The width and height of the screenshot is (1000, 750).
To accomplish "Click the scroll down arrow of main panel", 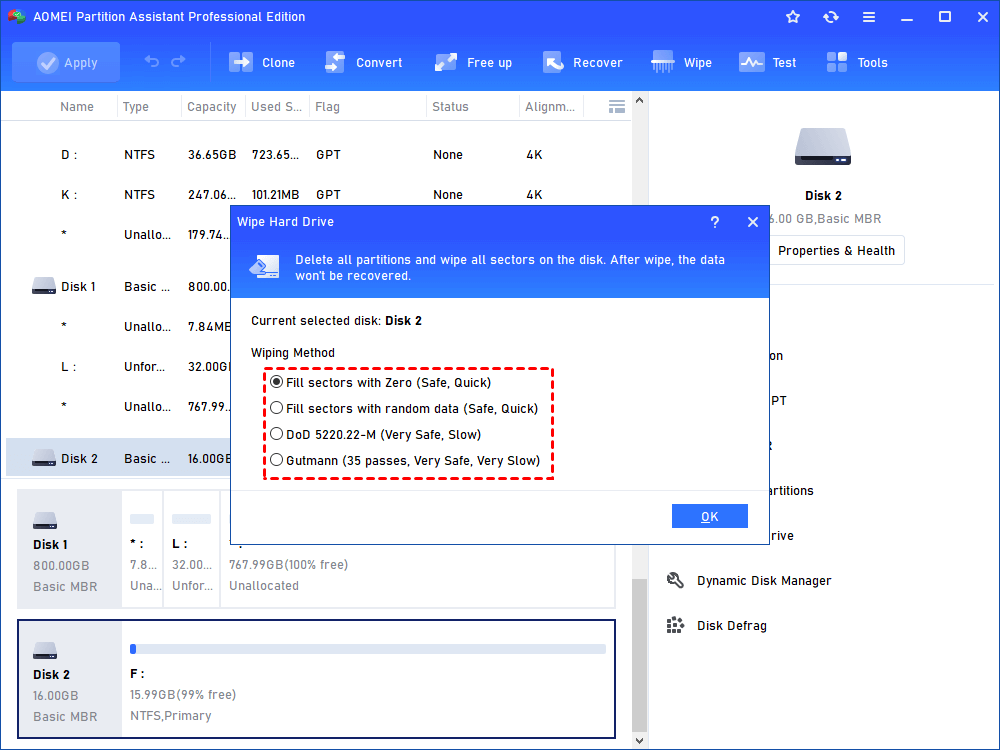I will click(x=640, y=741).
